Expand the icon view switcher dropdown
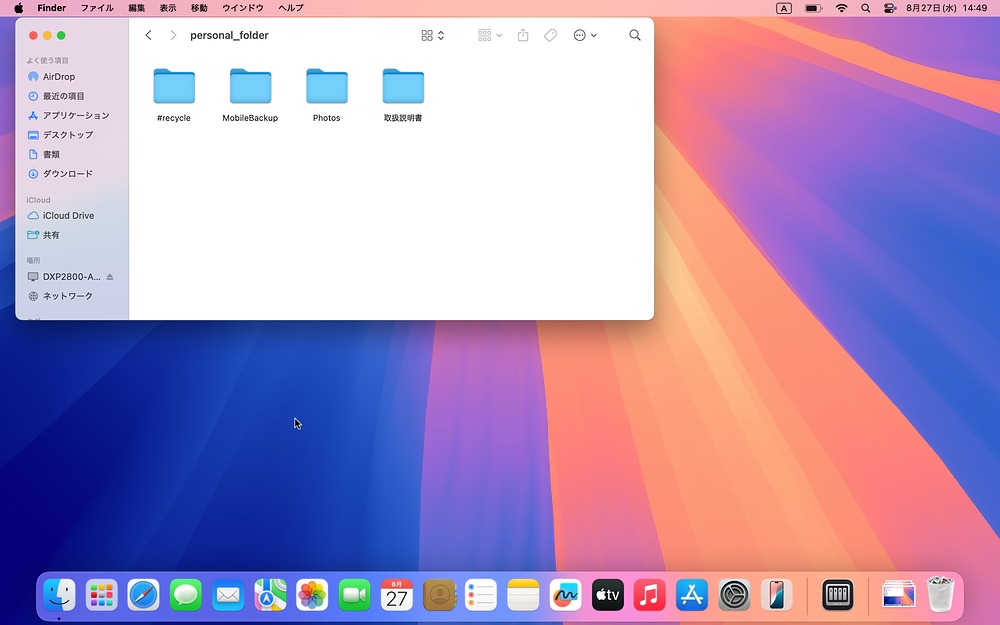The width and height of the screenshot is (1000, 625). [x=433, y=35]
